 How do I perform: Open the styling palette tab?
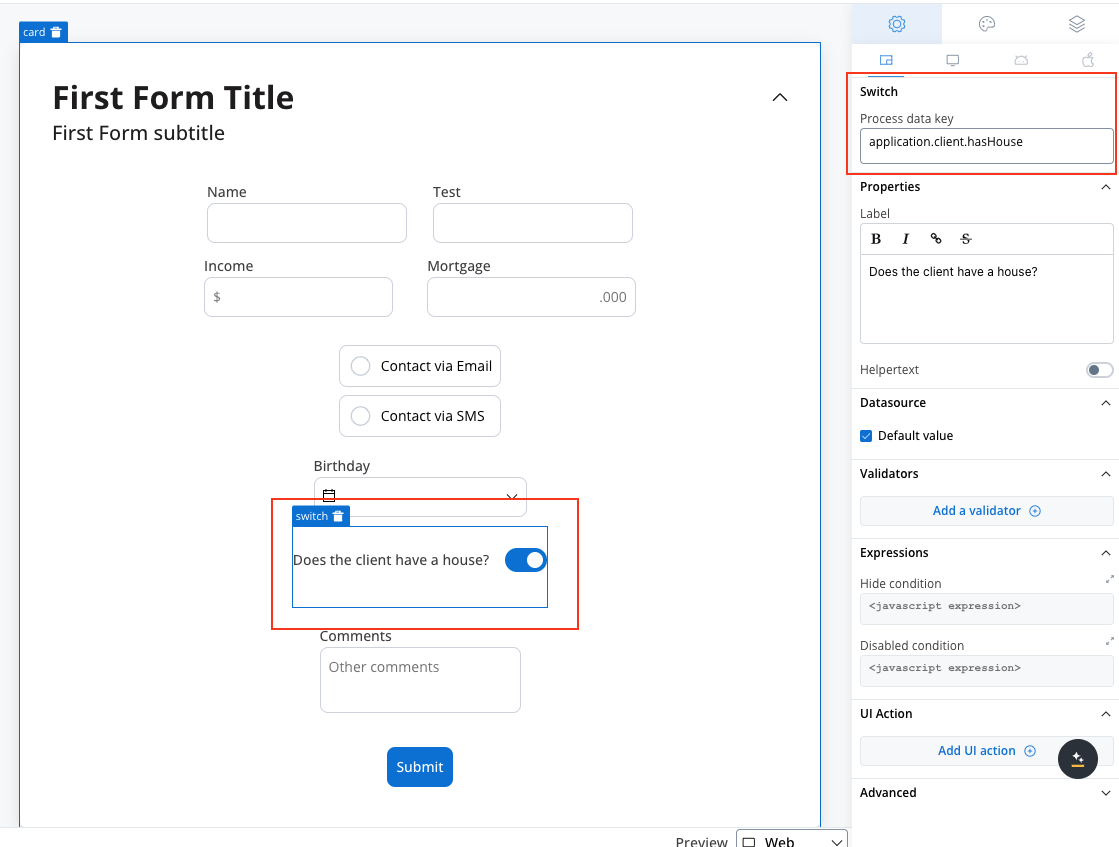point(987,24)
